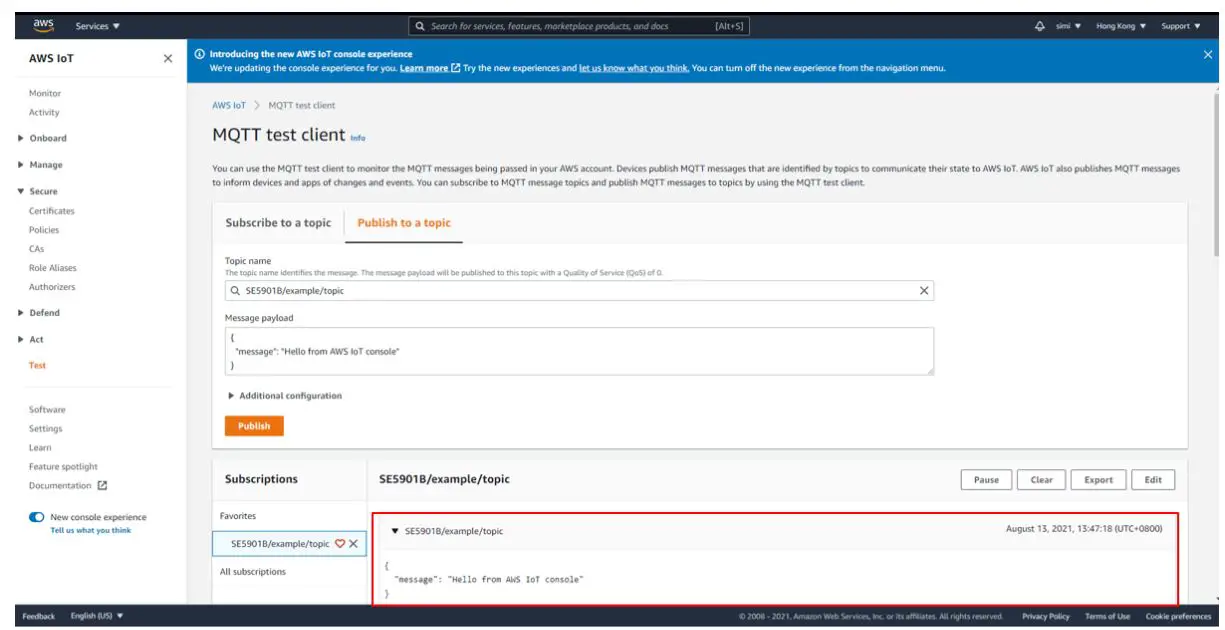Collapse the SE5901B/example/topic message entry
The image size is (1225, 630).
[395, 531]
